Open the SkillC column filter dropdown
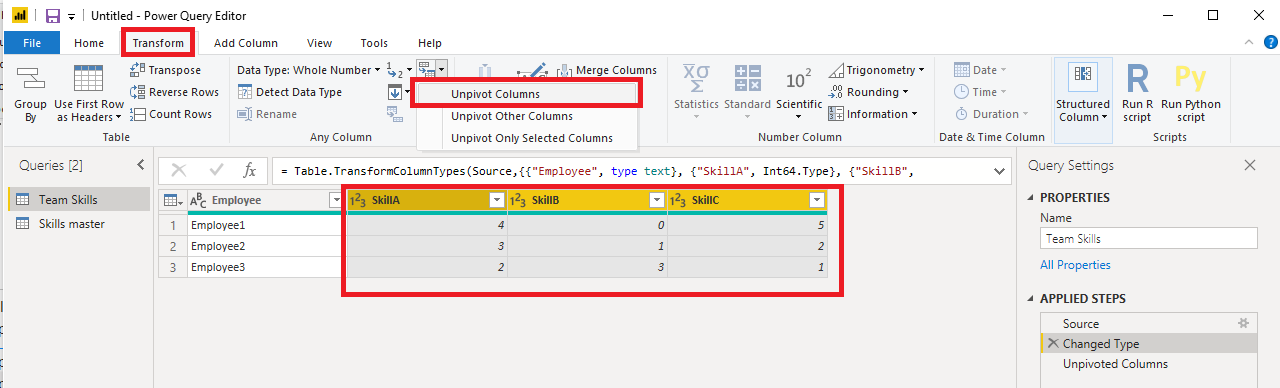Image resolution: width=1280 pixels, height=388 pixels. 816,200
